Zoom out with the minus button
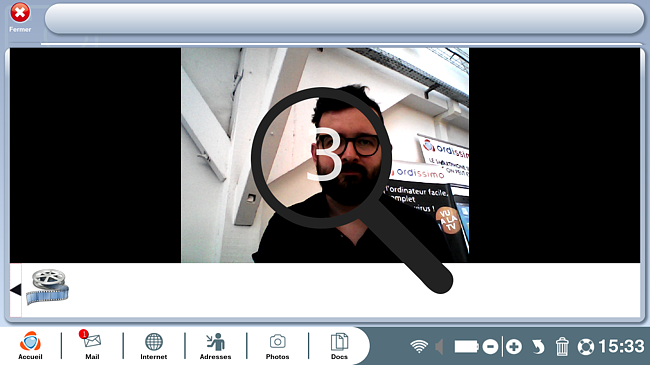Viewport: 650px width, 365px height. click(490, 346)
